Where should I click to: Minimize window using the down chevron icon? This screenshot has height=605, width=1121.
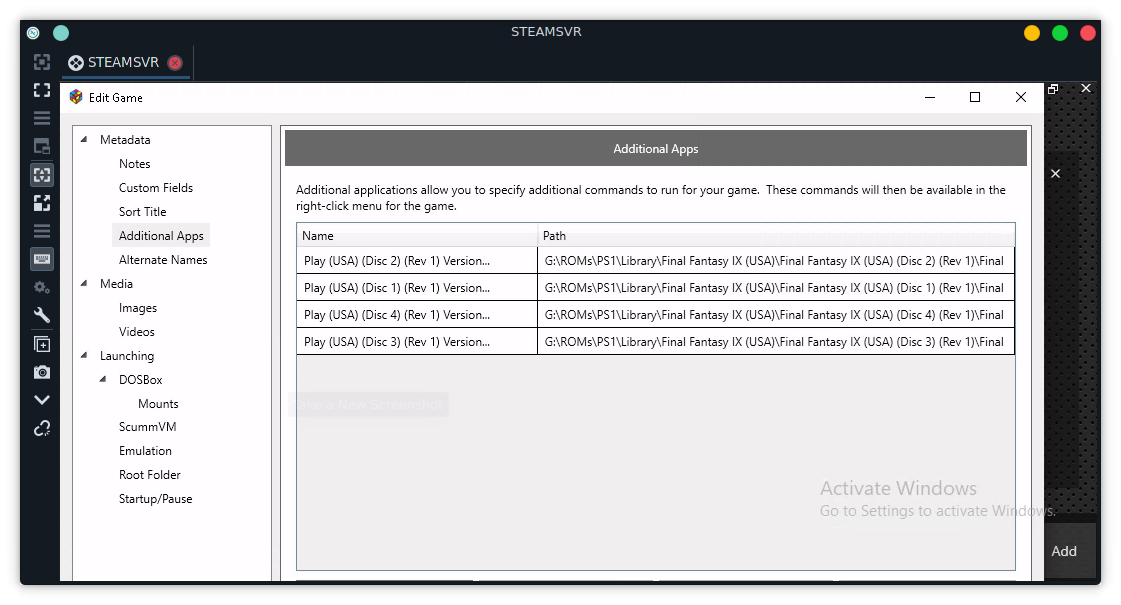tap(42, 400)
